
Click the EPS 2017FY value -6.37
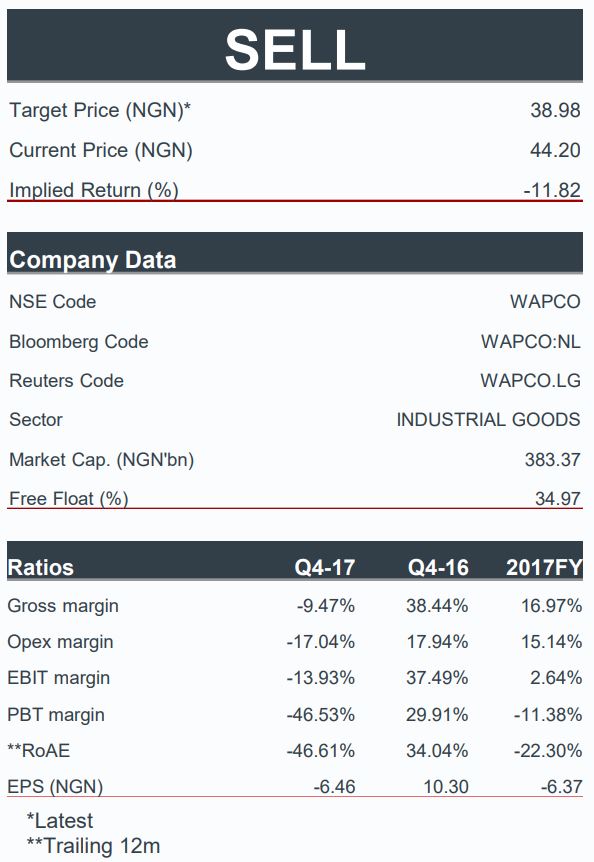tap(561, 787)
